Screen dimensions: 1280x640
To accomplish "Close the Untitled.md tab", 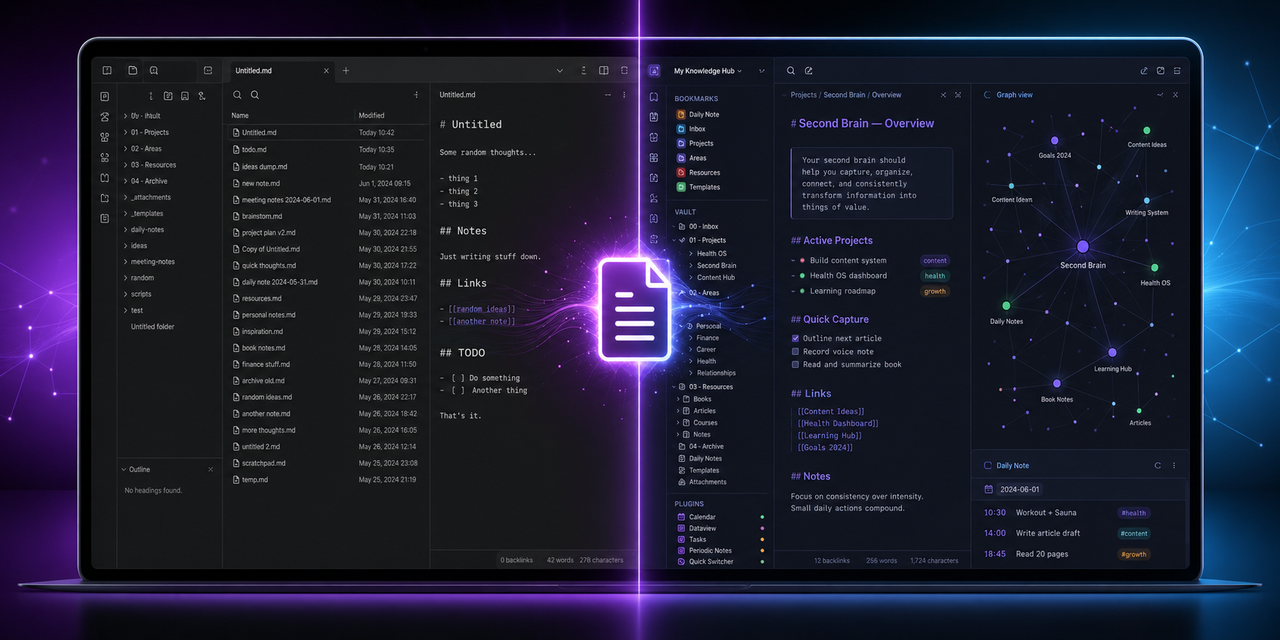I will coord(326,71).
